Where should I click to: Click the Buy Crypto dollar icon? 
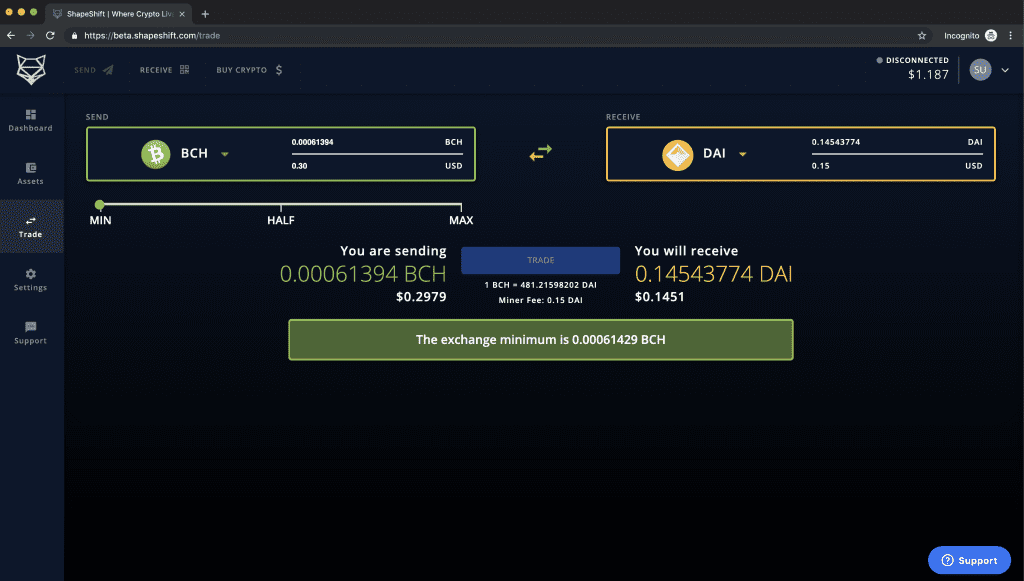(x=279, y=70)
